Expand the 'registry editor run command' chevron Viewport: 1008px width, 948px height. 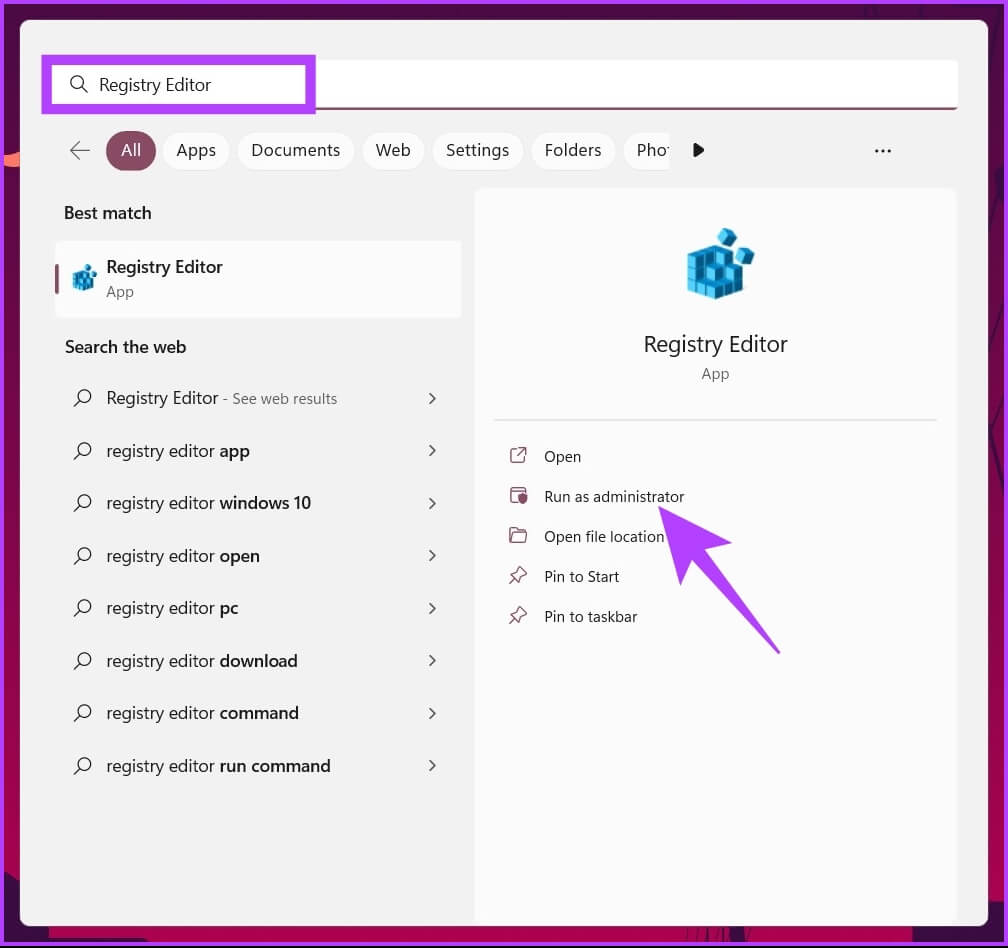[432, 765]
